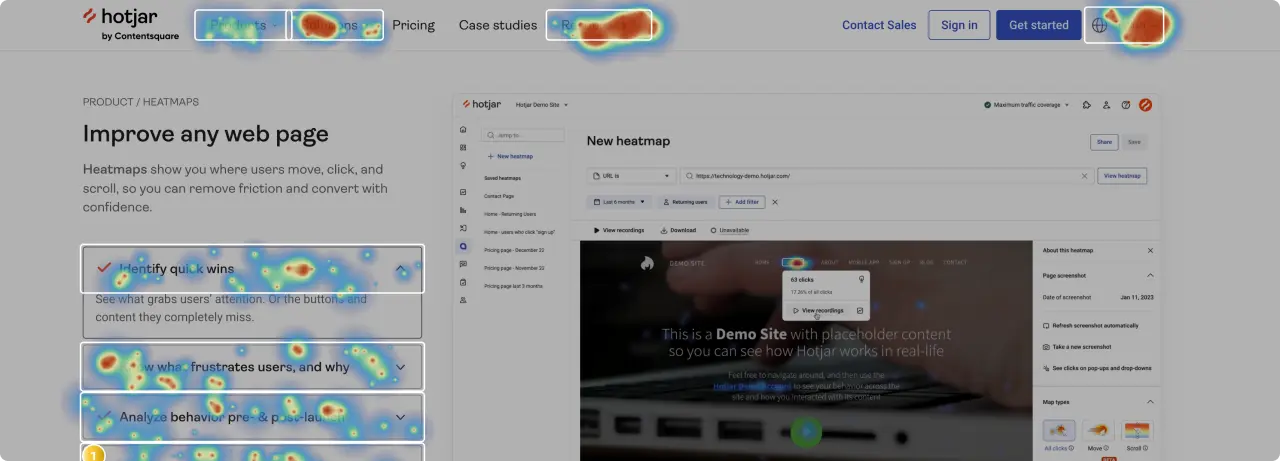
Task: Click the Feedback icon in demo sidebar
Action: [x=462, y=264]
